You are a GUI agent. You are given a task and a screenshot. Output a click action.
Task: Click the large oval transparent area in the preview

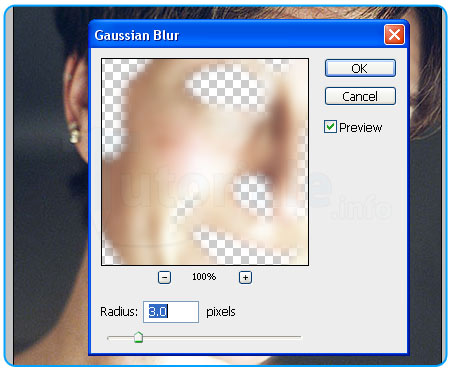coord(226,87)
